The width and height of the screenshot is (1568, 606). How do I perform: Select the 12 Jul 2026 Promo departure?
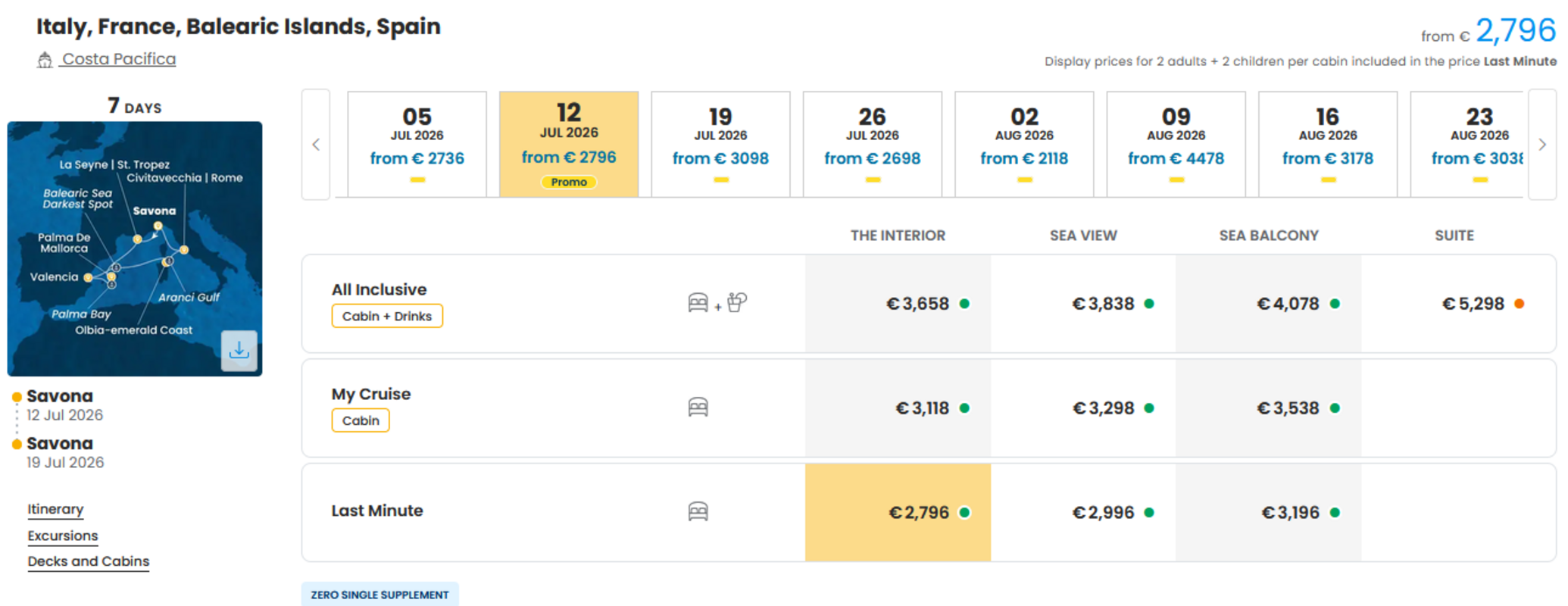tap(569, 145)
